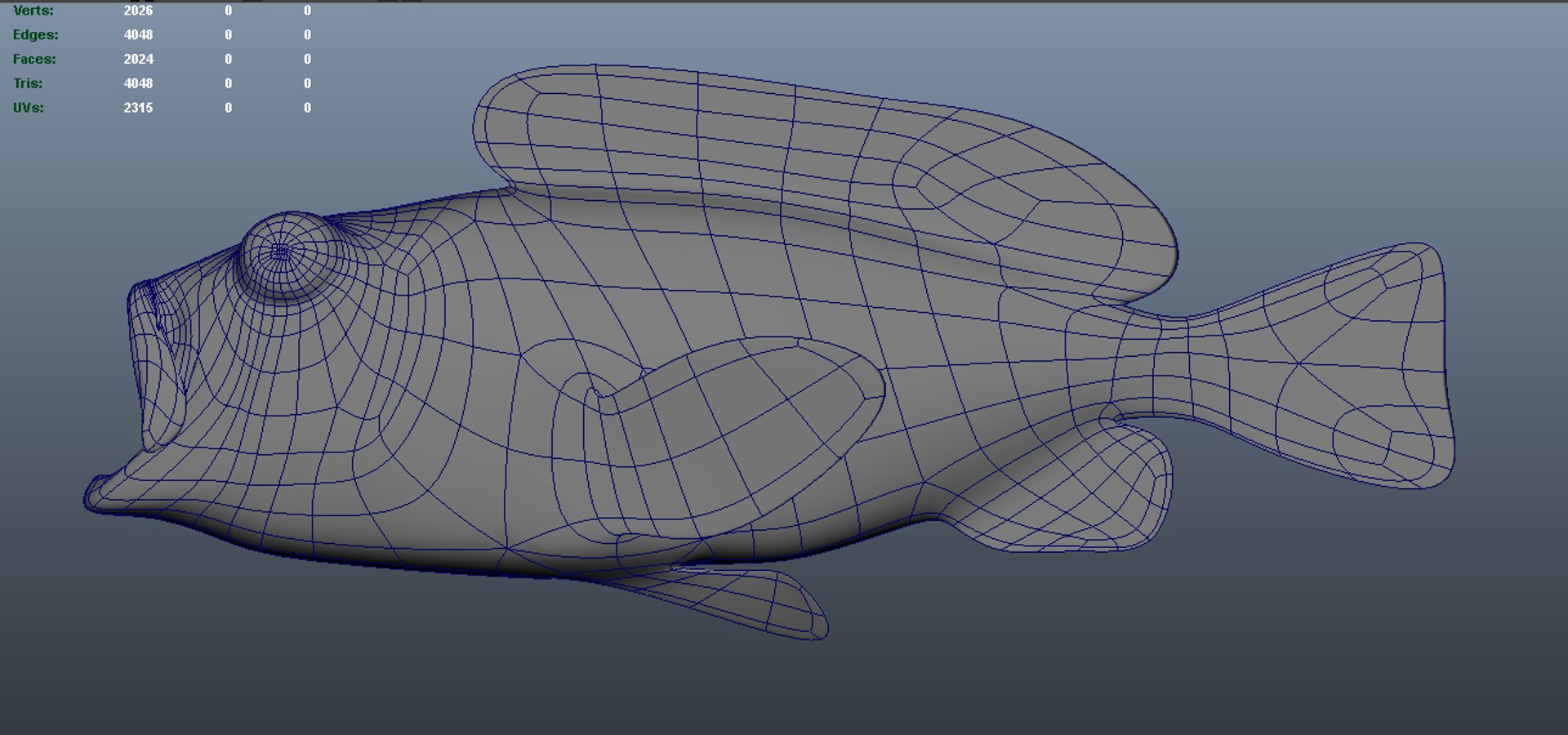This screenshot has height=735, width=1568.
Task: Click the "Faces:" heads-up label
Action: (x=34, y=60)
